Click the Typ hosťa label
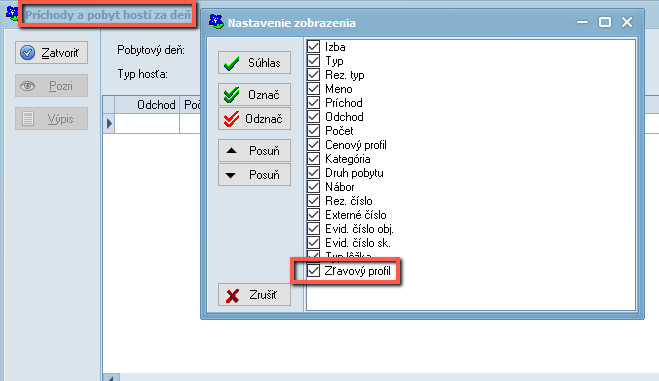Image resolution: width=659 pixels, height=381 pixels. tap(142, 74)
